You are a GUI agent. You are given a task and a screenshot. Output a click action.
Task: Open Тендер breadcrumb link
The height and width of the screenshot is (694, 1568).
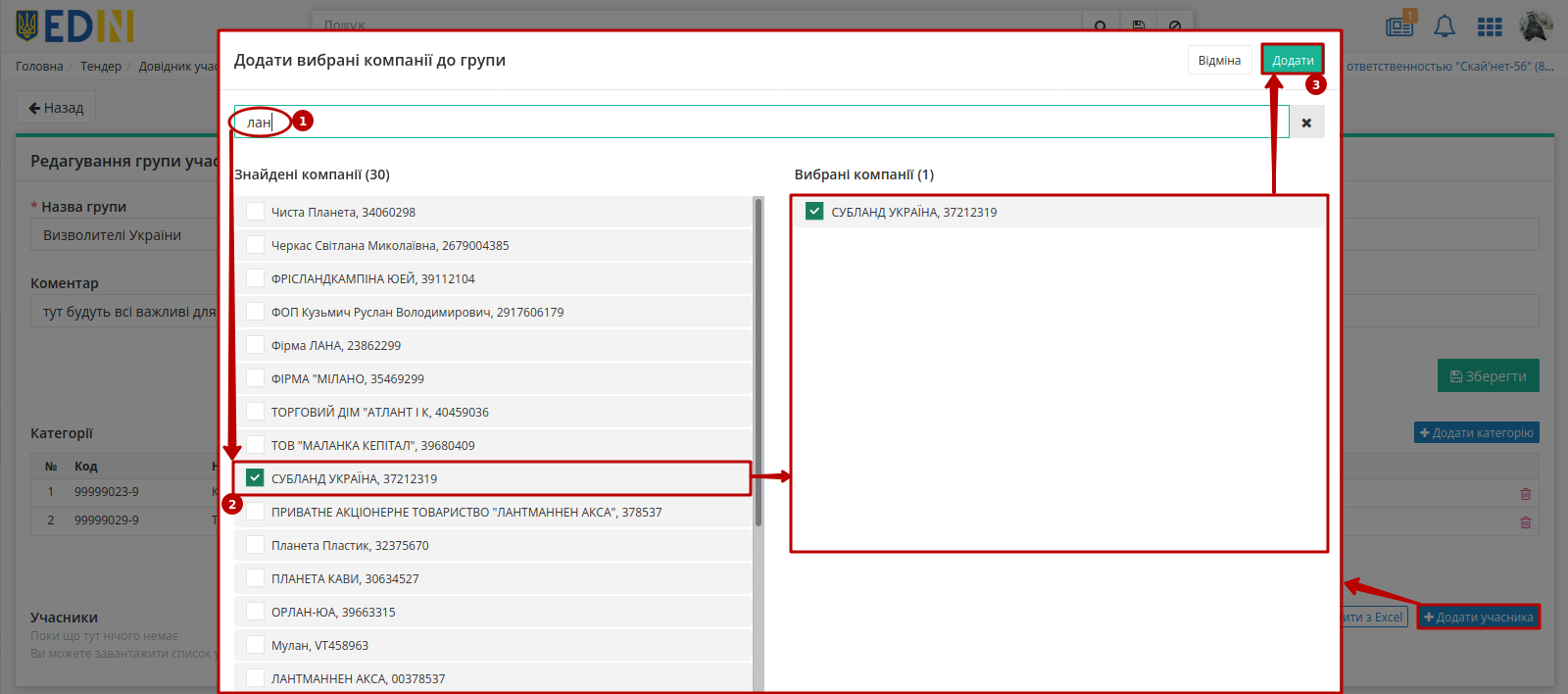101,67
